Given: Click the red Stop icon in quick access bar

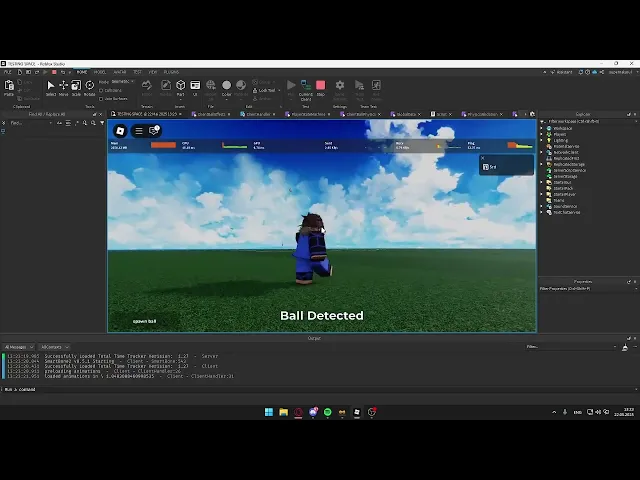Looking at the screenshot, I should pos(54,72).
